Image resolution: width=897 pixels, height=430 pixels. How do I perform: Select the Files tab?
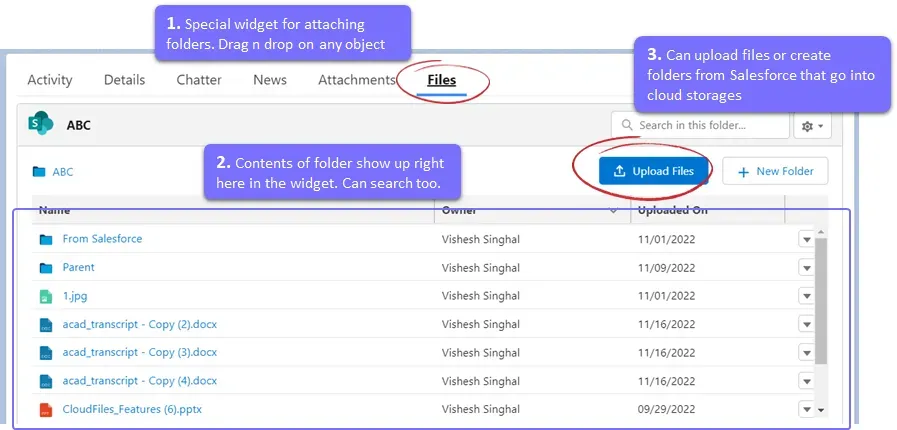(x=442, y=80)
